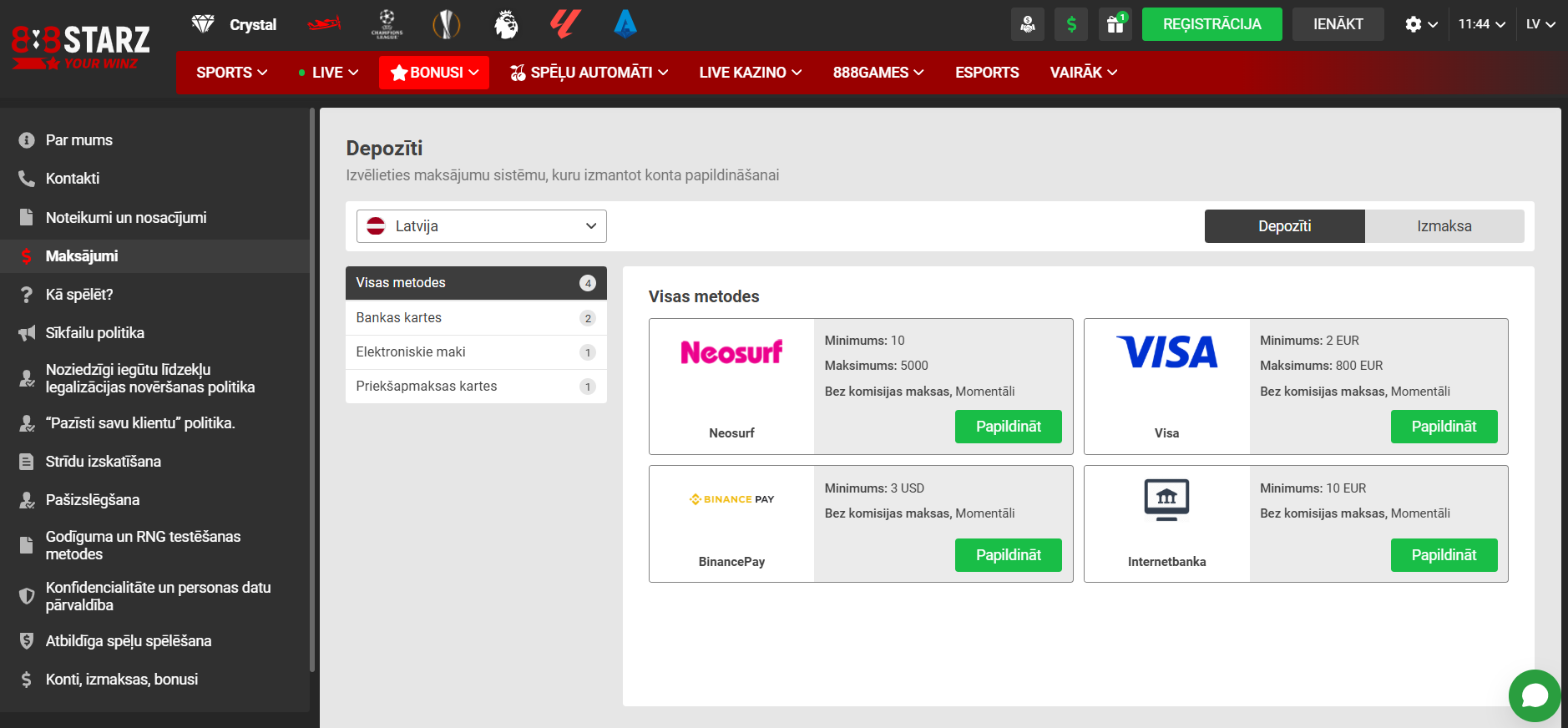This screenshot has width=1568, height=728.
Task: Click the Crystal diamond icon
Action: click(203, 24)
